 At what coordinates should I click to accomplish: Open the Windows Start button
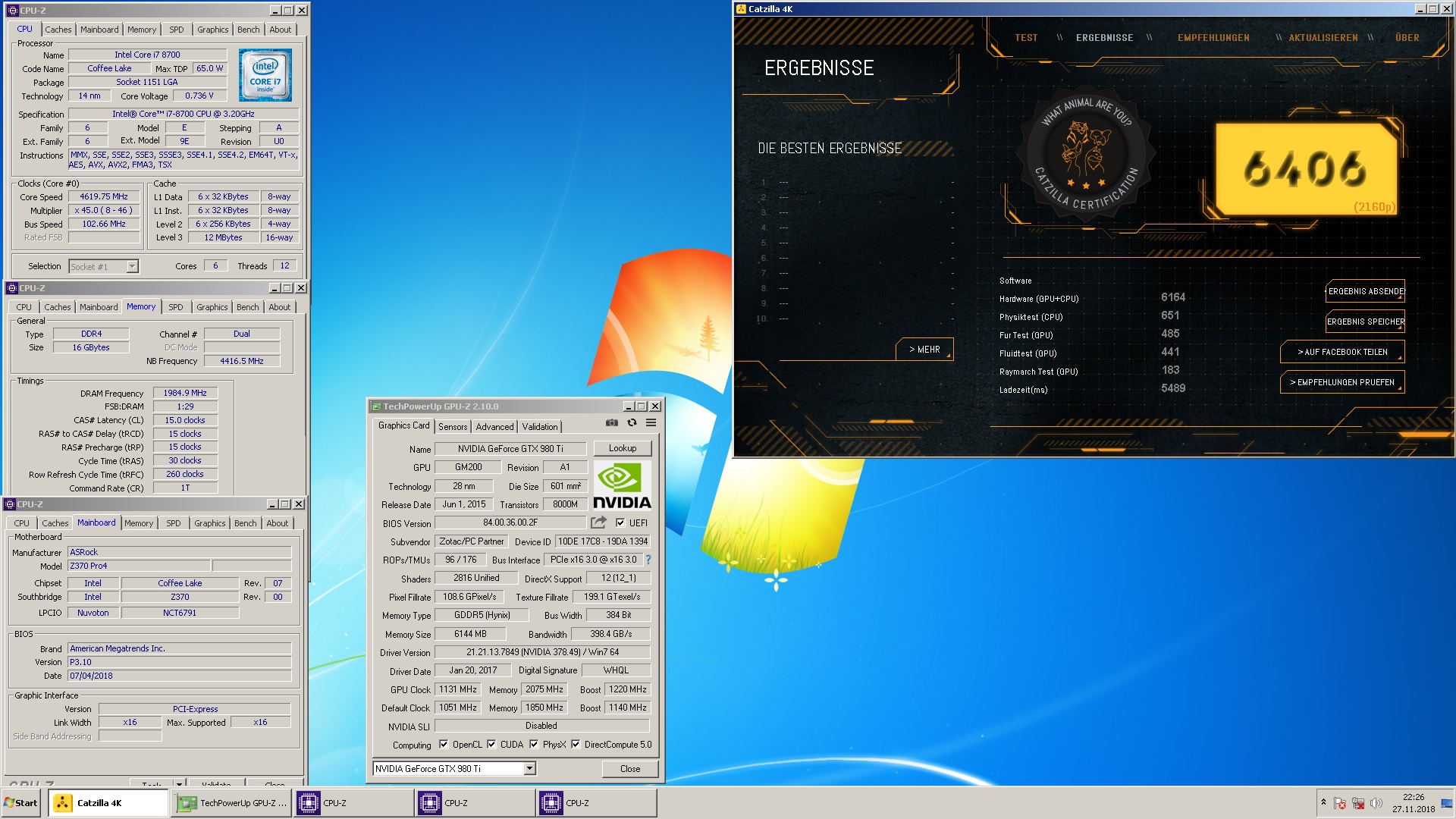[21, 803]
